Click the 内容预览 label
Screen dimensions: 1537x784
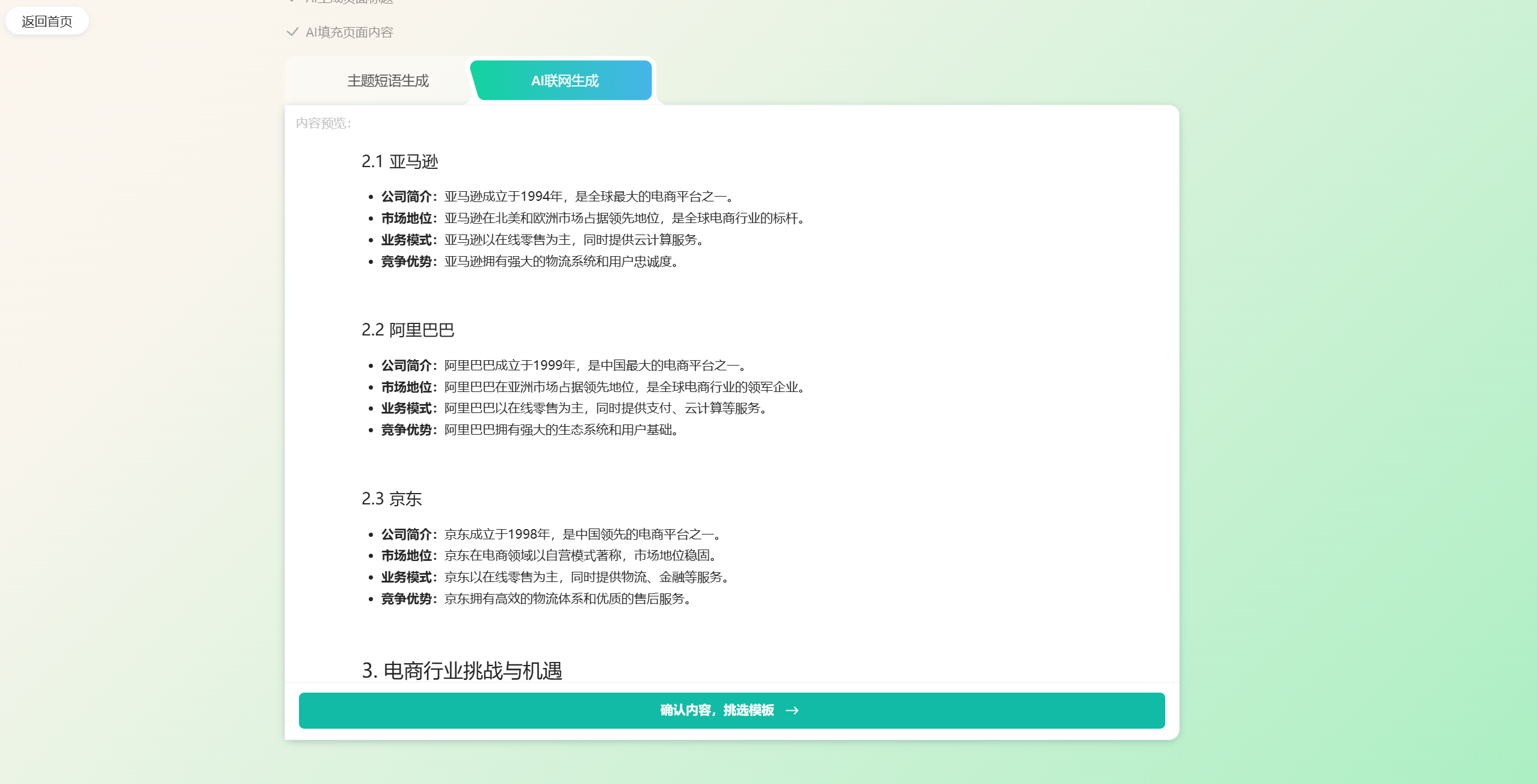(x=324, y=123)
